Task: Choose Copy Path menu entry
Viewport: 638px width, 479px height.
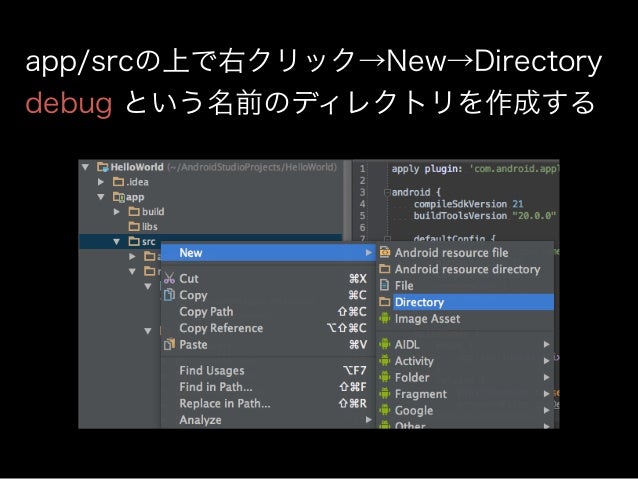Action: coord(269,312)
